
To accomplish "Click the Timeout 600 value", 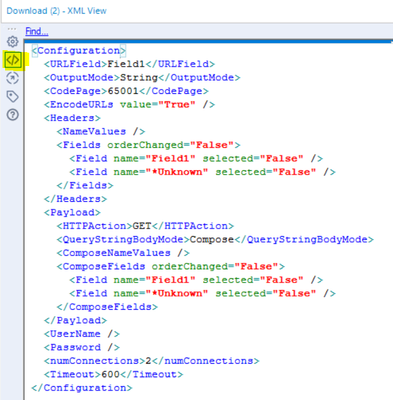I will click(110, 374).
